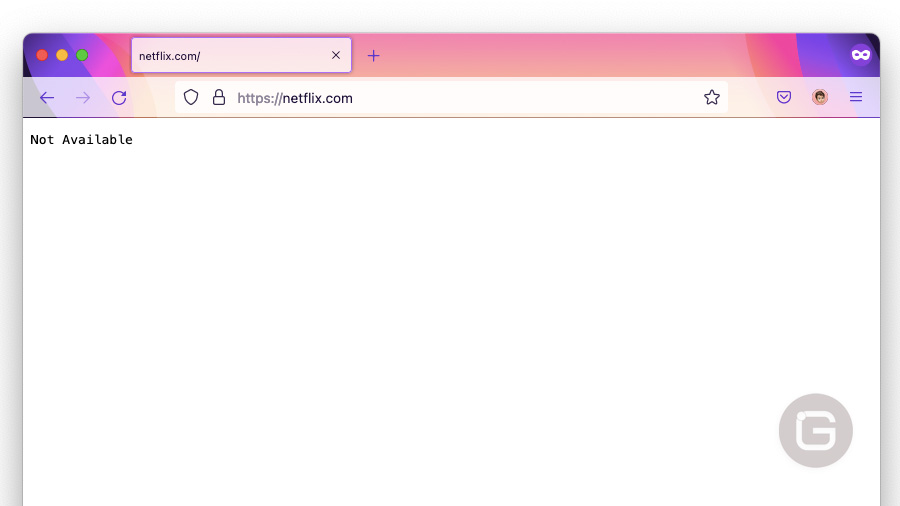The image size is (900, 506).
Task: Close the netflix.com/ tab
Action: pyautogui.click(x=336, y=55)
